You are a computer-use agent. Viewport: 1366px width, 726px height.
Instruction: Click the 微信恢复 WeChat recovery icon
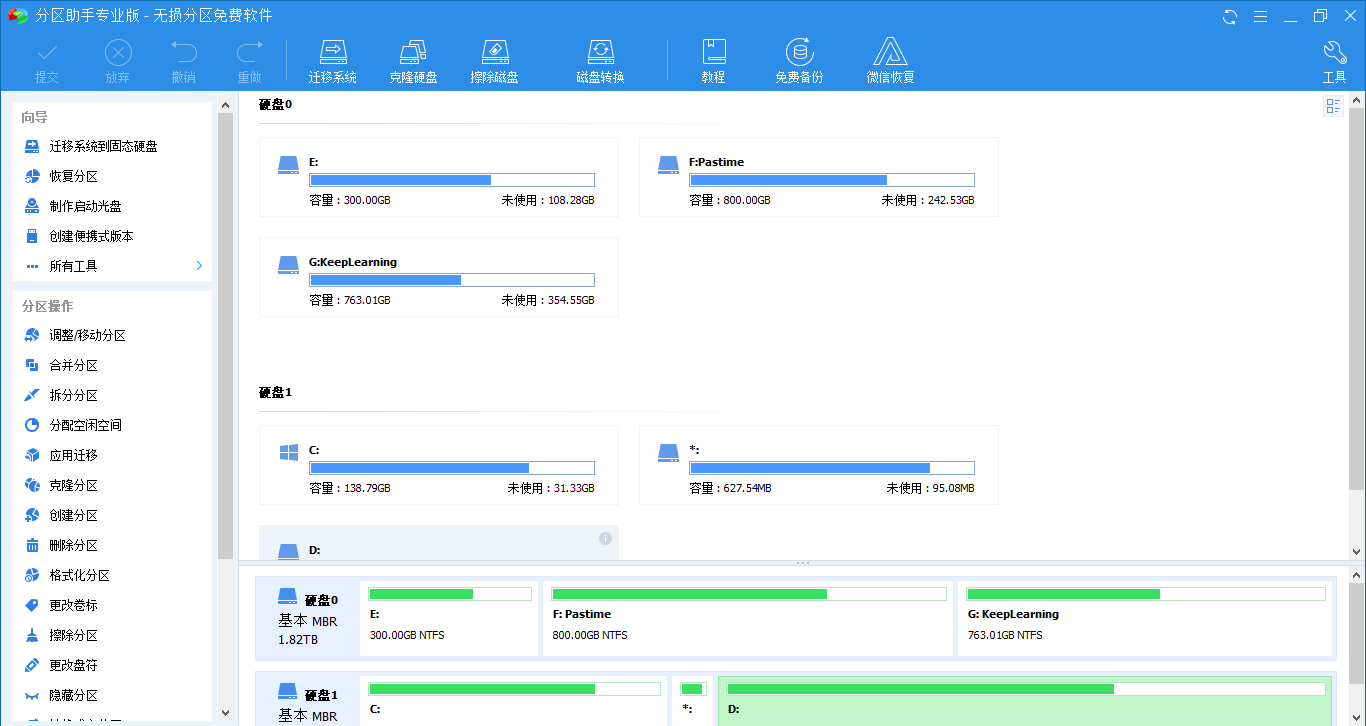pos(890,53)
